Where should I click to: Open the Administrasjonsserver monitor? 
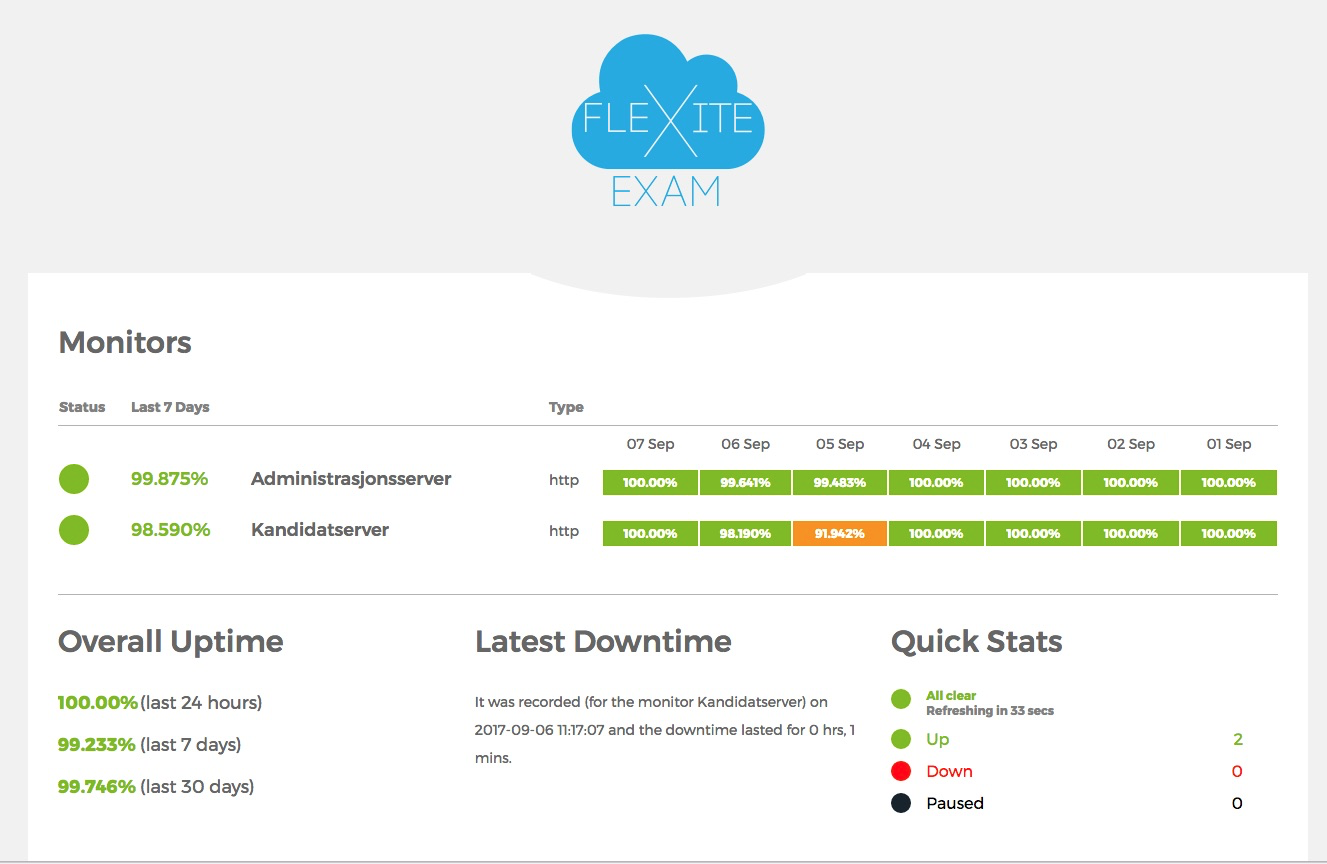coord(351,479)
